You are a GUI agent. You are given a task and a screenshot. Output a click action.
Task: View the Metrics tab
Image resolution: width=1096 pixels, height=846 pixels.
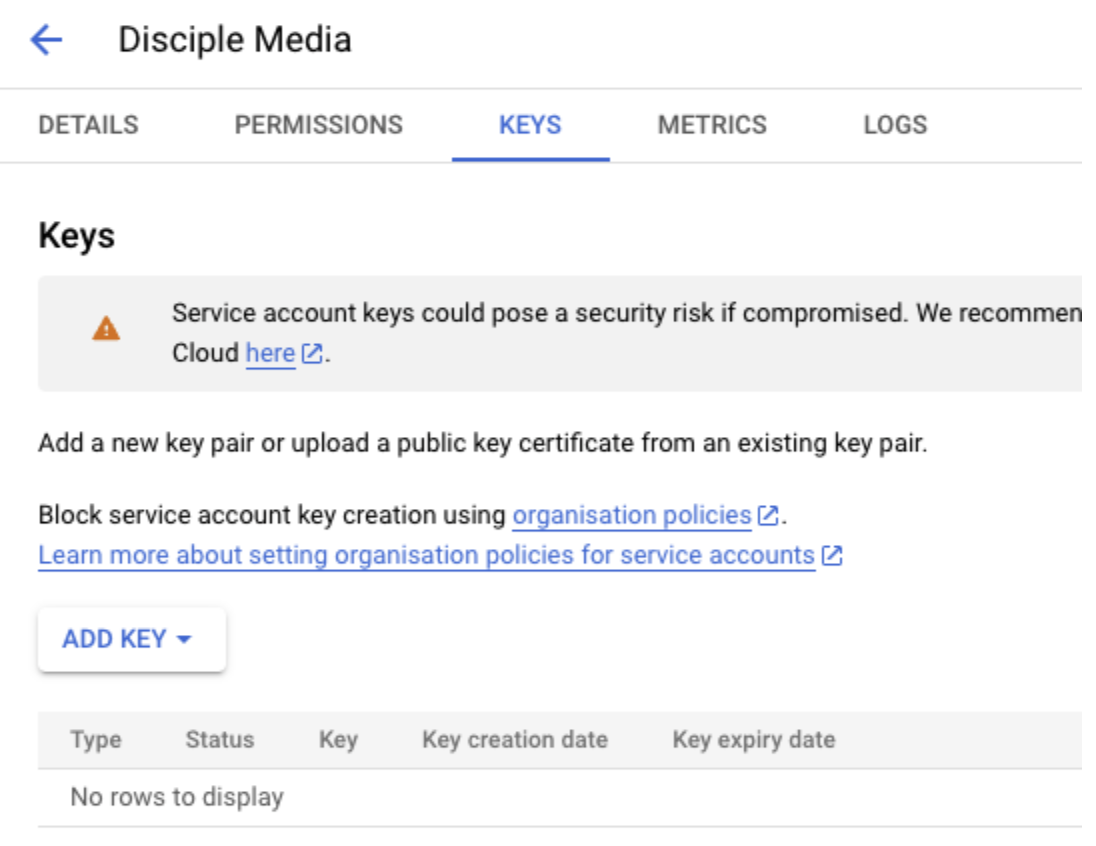point(712,125)
